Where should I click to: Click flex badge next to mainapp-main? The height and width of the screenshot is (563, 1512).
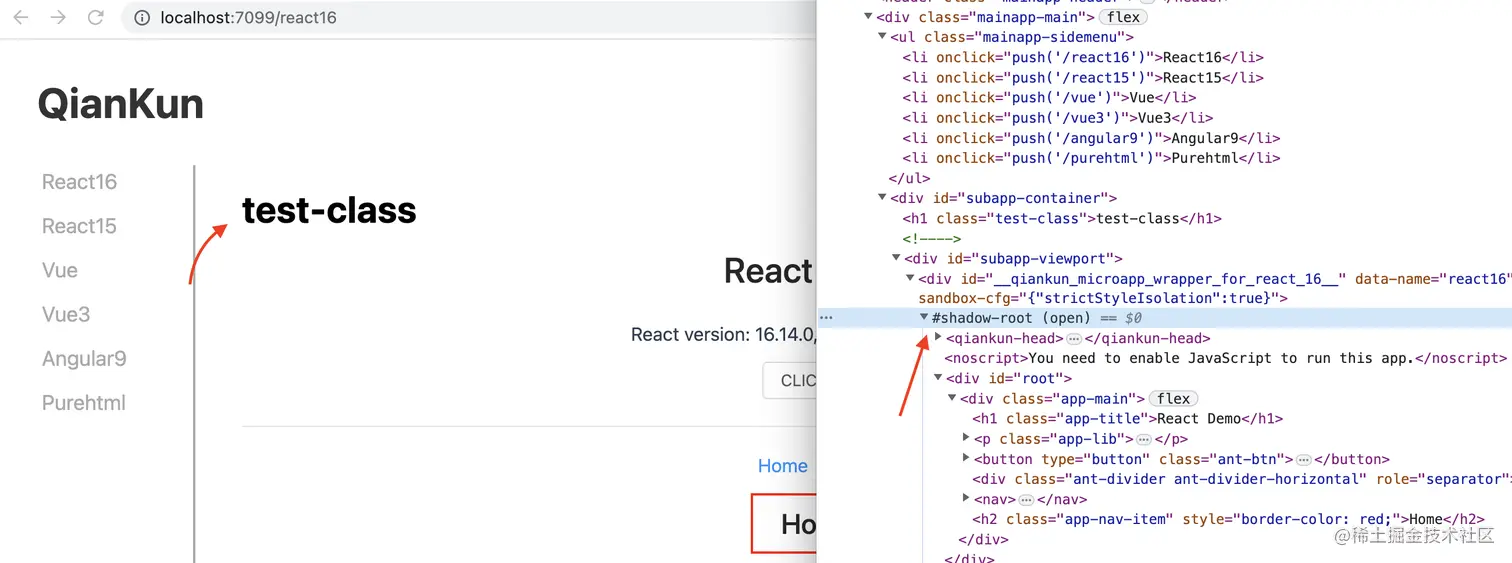coord(1123,17)
